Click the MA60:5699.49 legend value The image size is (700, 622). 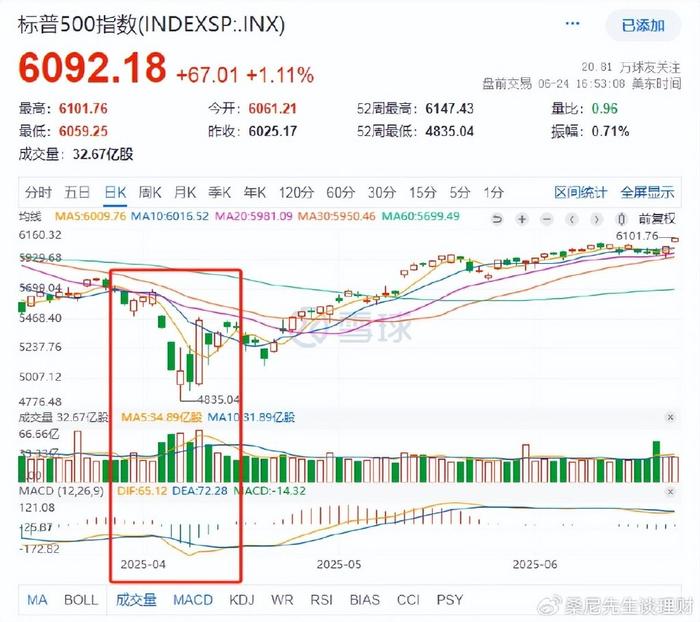tap(421, 217)
